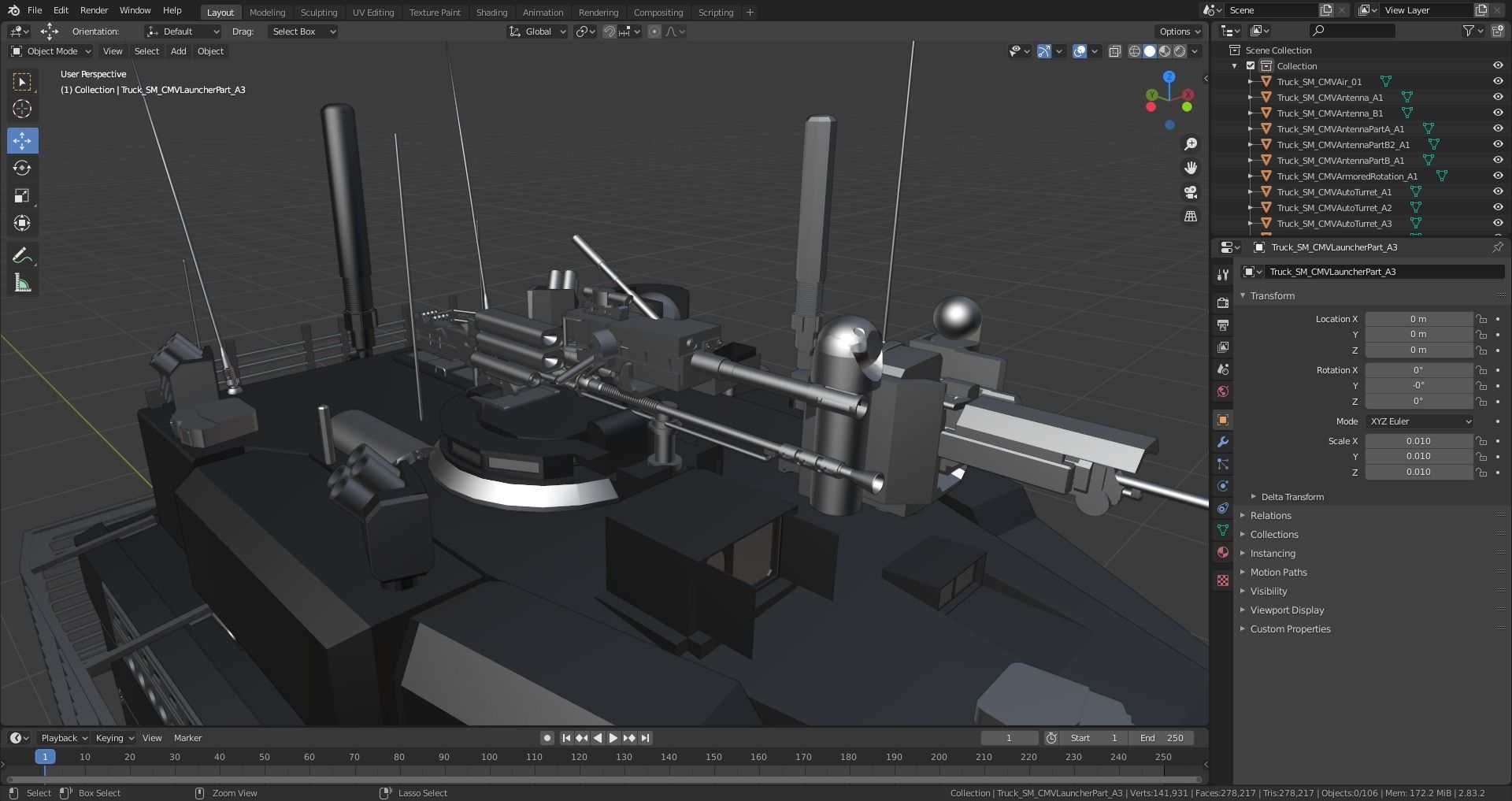Click the Blender logo menu icon
Image resolution: width=1512 pixels, height=801 pixels.
[13, 10]
